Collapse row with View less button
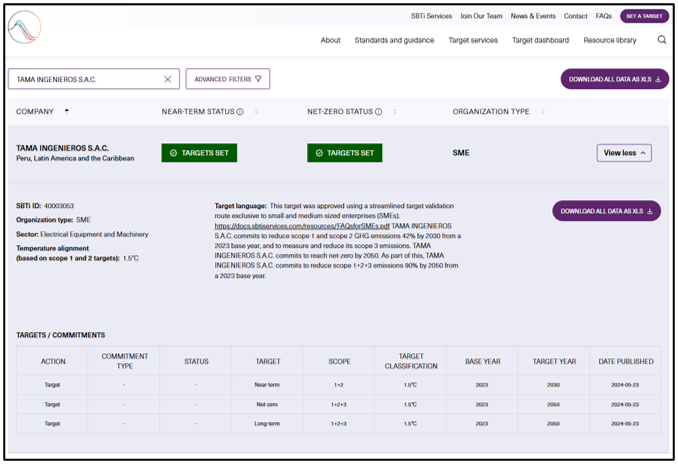The width and height of the screenshot is (678, 465). pos(624,153)
